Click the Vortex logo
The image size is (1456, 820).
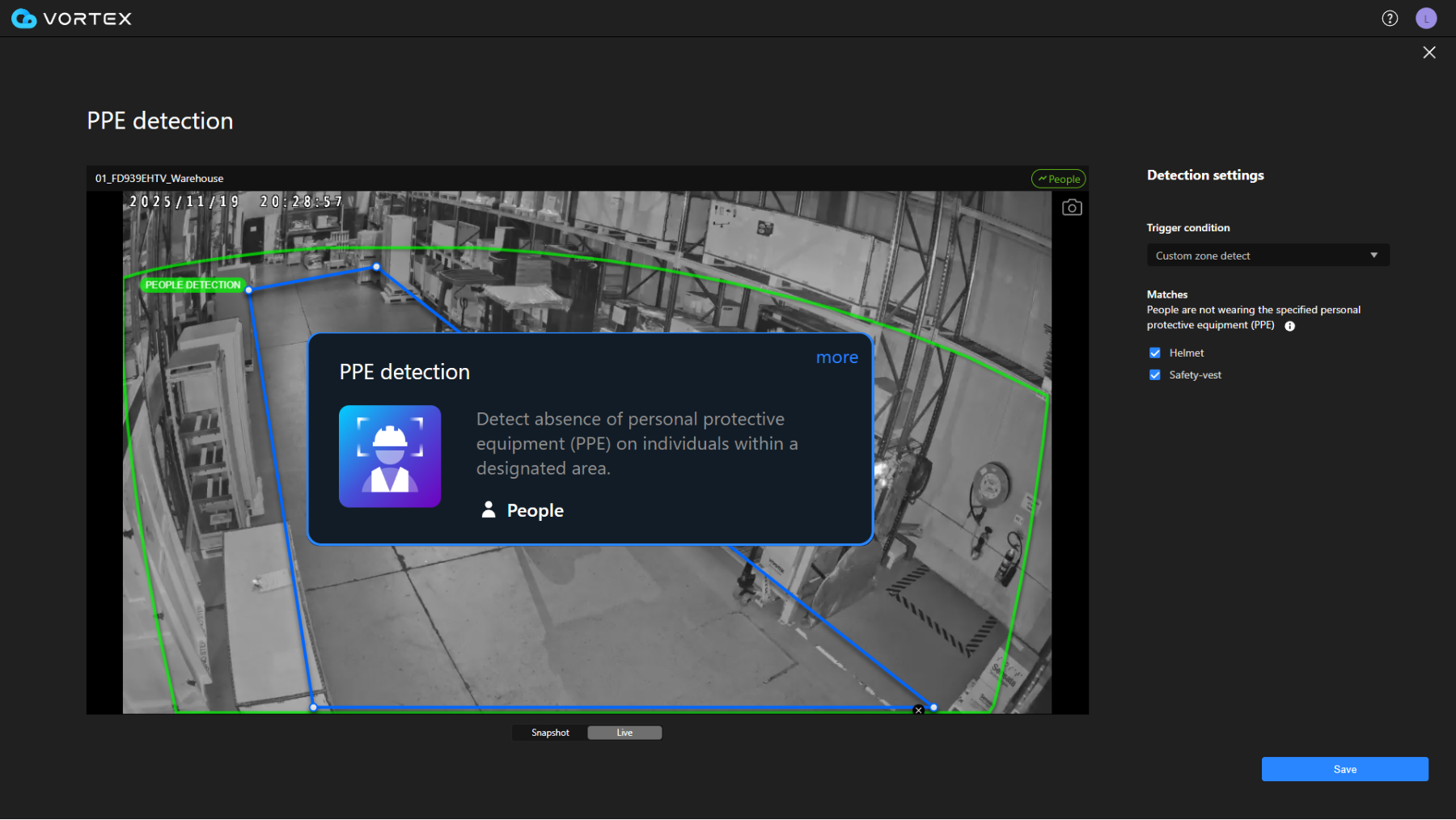tap(71, 19)
